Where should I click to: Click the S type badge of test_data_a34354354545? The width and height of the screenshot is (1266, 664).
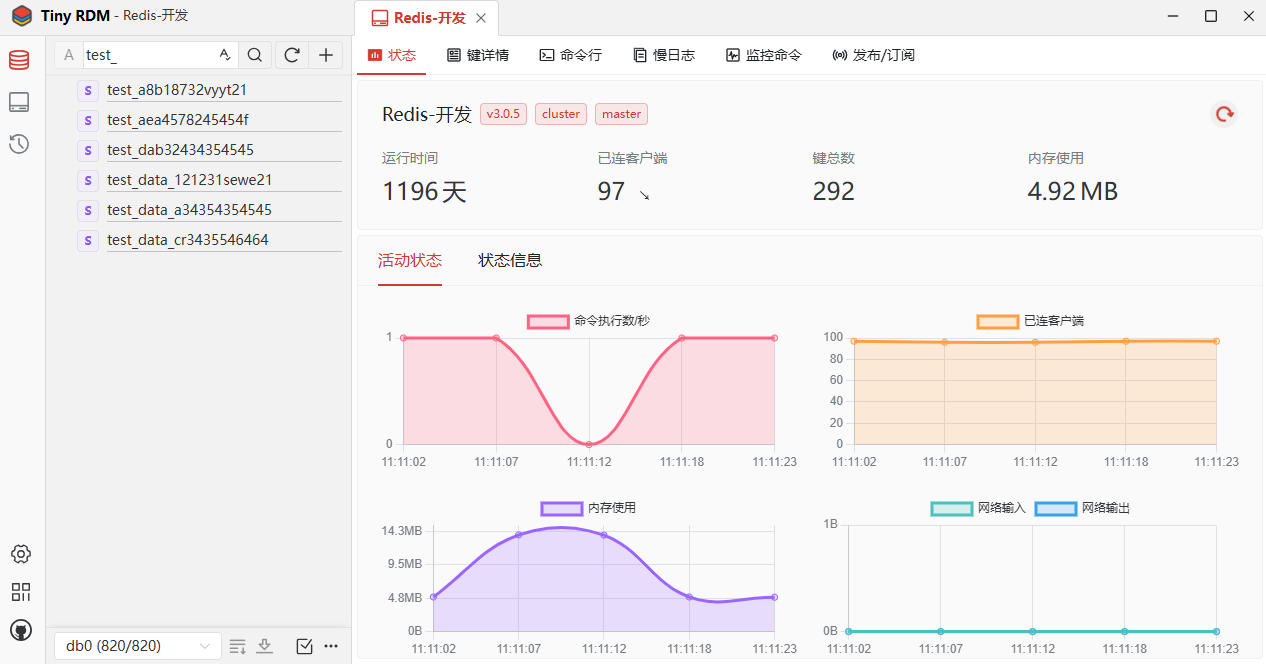coord(88,210)
